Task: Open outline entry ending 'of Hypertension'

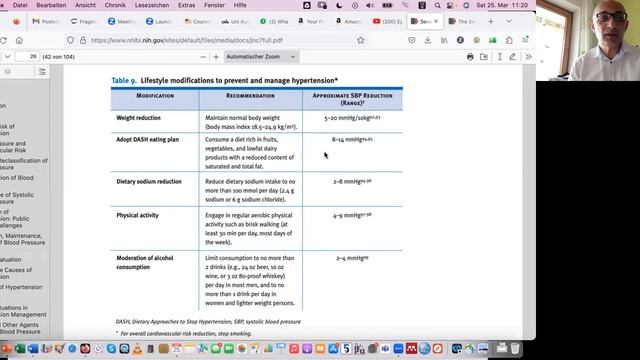Action: pyautogui.click(x=21, y=287)
